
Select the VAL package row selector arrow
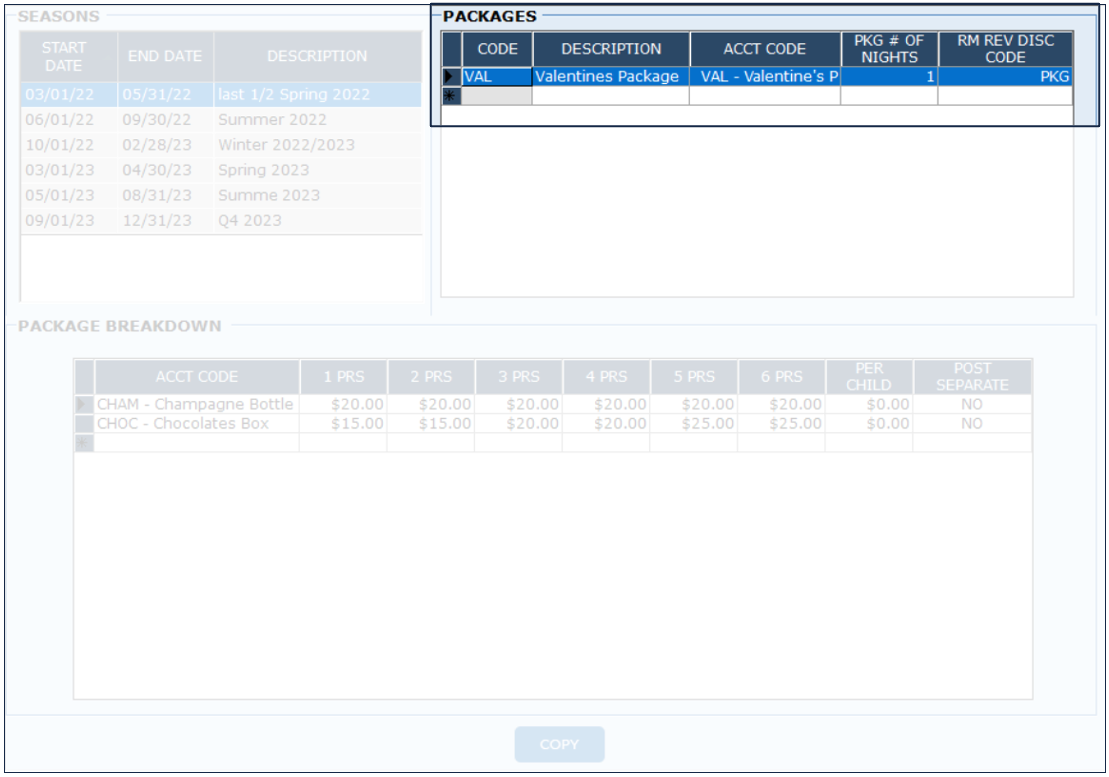451,77
